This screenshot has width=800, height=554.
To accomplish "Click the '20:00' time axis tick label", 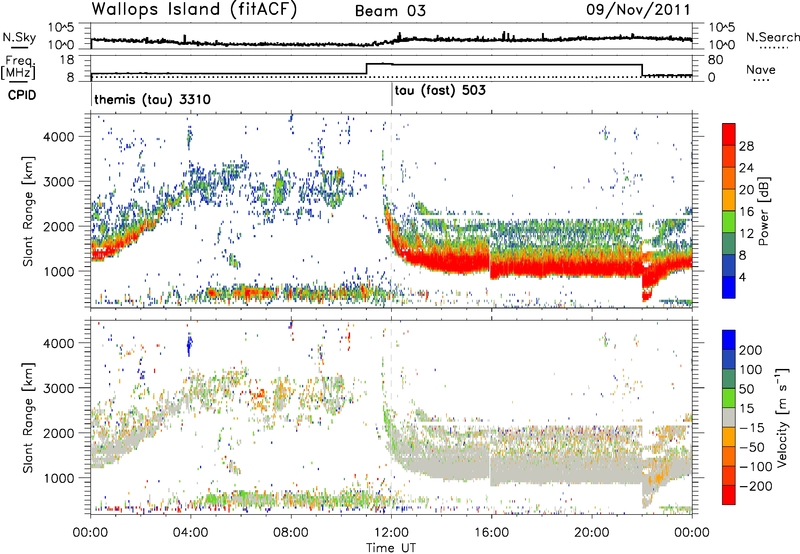I will click(592, 533).
